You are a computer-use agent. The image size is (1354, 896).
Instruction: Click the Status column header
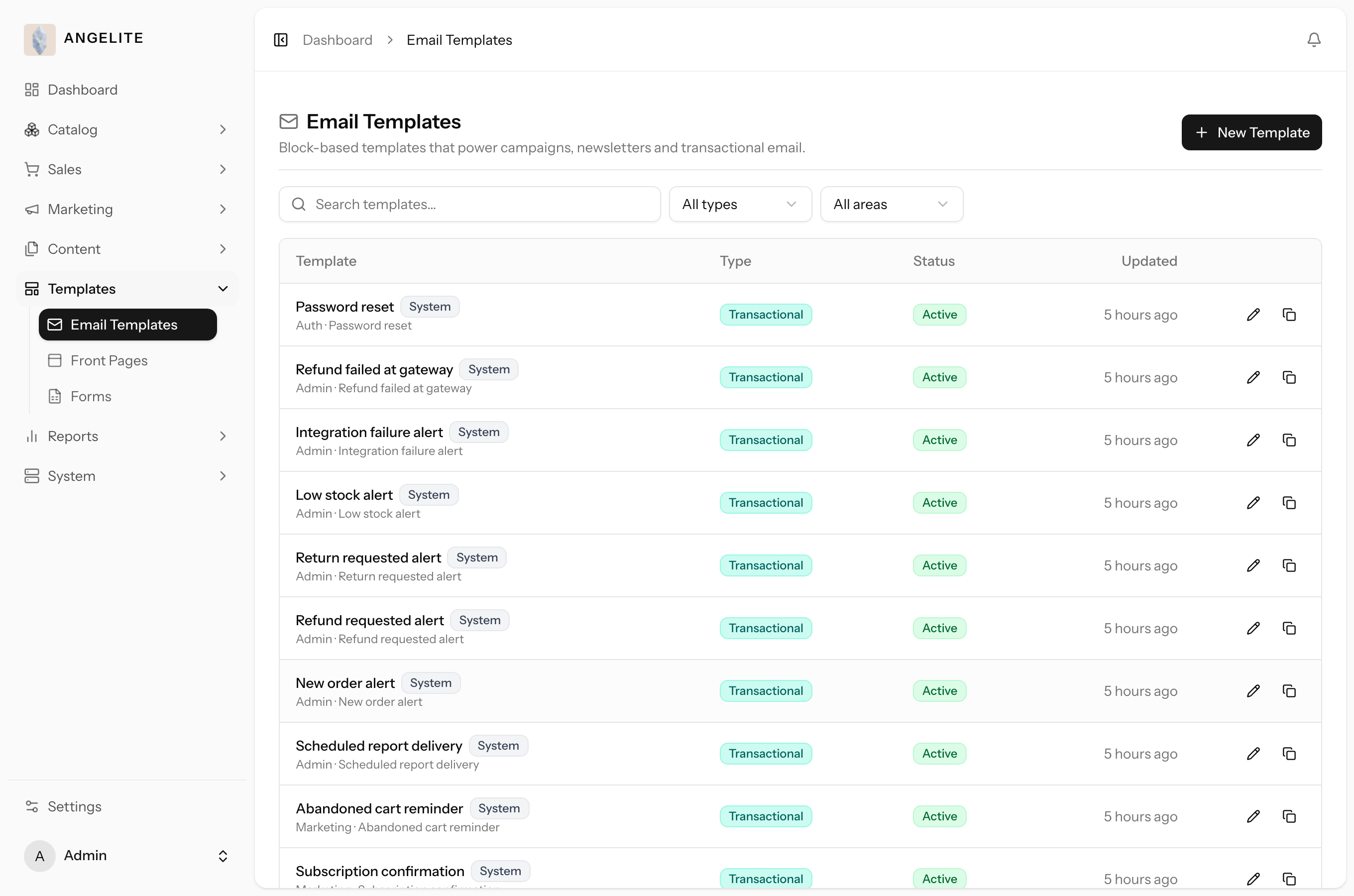coord(933,261)
